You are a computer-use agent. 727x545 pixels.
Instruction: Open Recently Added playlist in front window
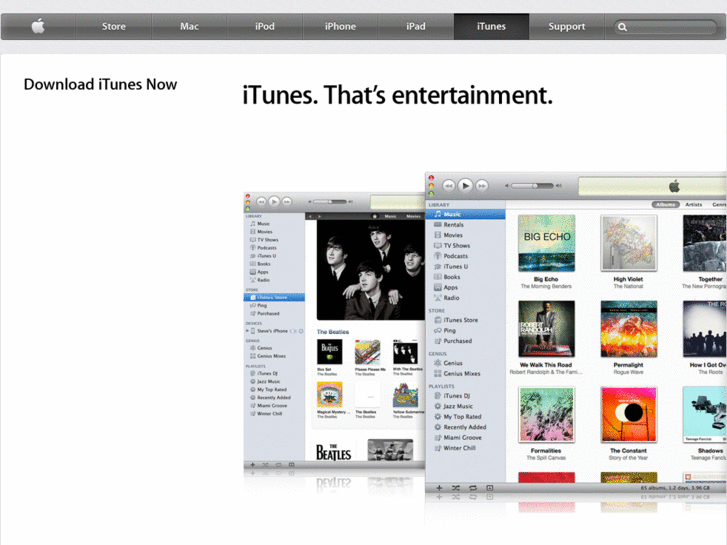(465, 427)
